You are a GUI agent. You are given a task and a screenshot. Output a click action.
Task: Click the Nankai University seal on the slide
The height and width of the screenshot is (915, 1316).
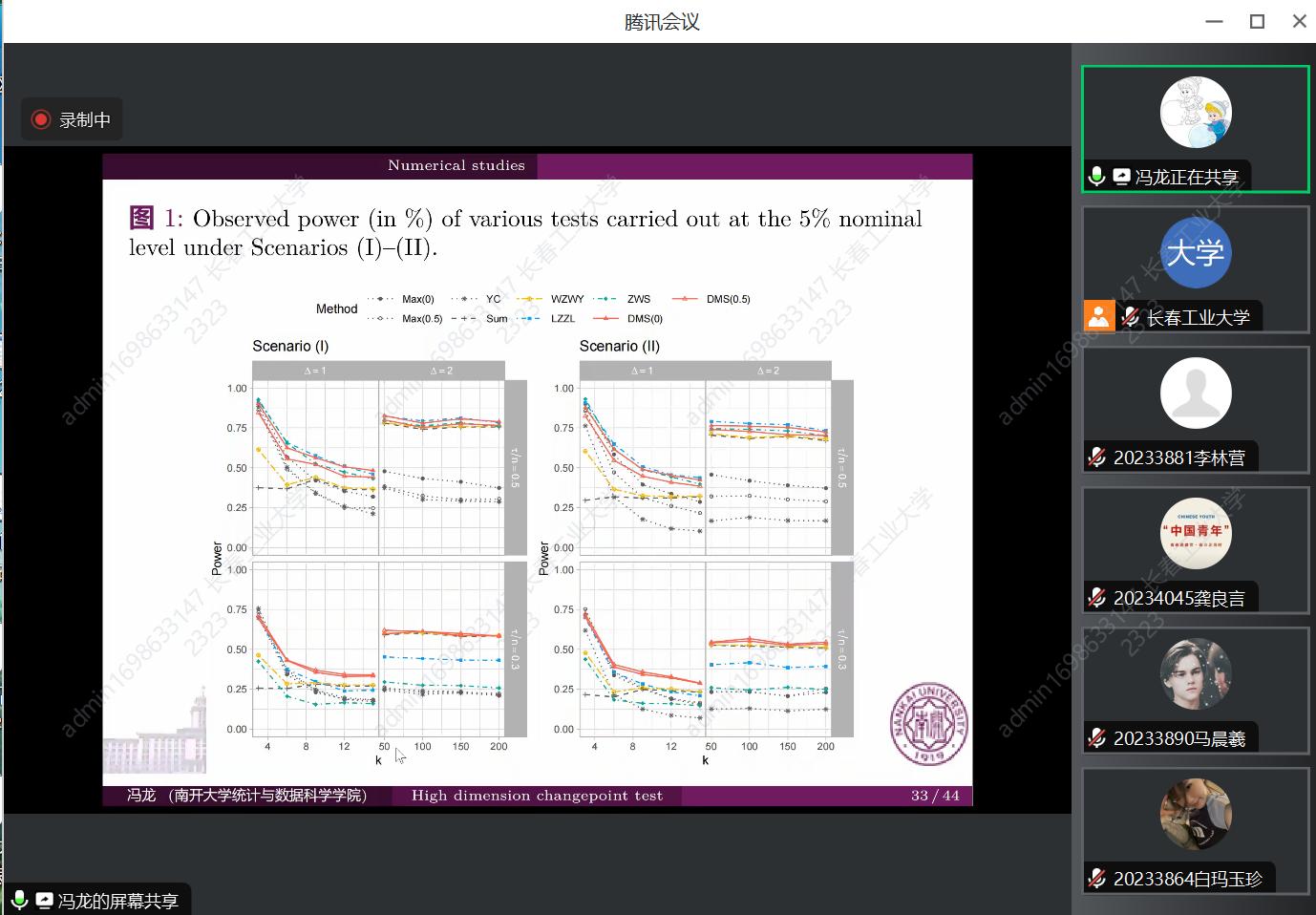pyautogui.click(x=928, y=723)
